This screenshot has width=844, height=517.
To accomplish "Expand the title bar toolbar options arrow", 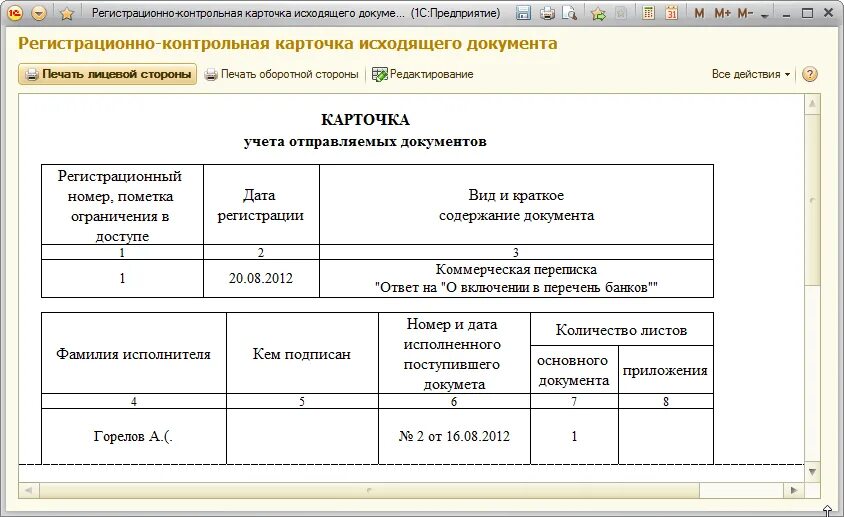I will (765, 16).
